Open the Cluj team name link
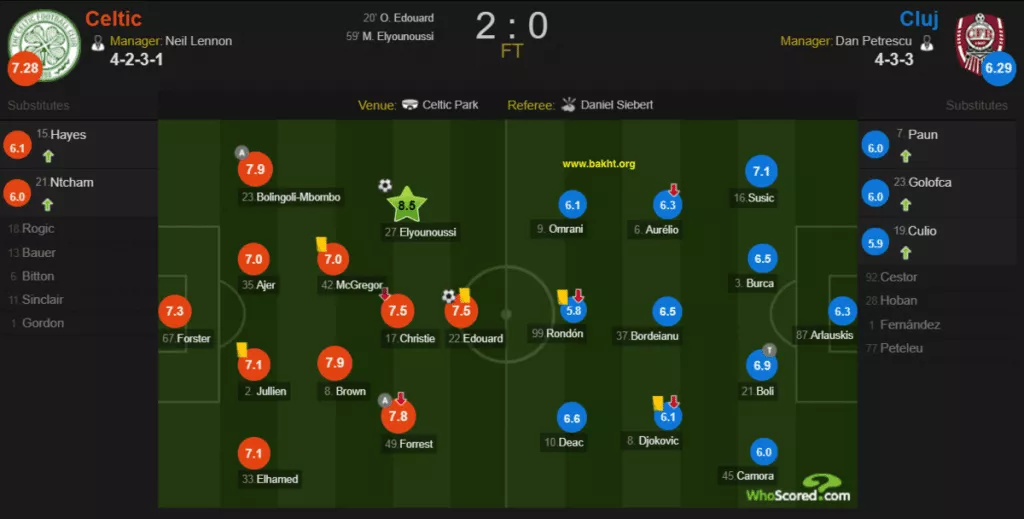Viewport: 1024px width, 519px height. 918,18
